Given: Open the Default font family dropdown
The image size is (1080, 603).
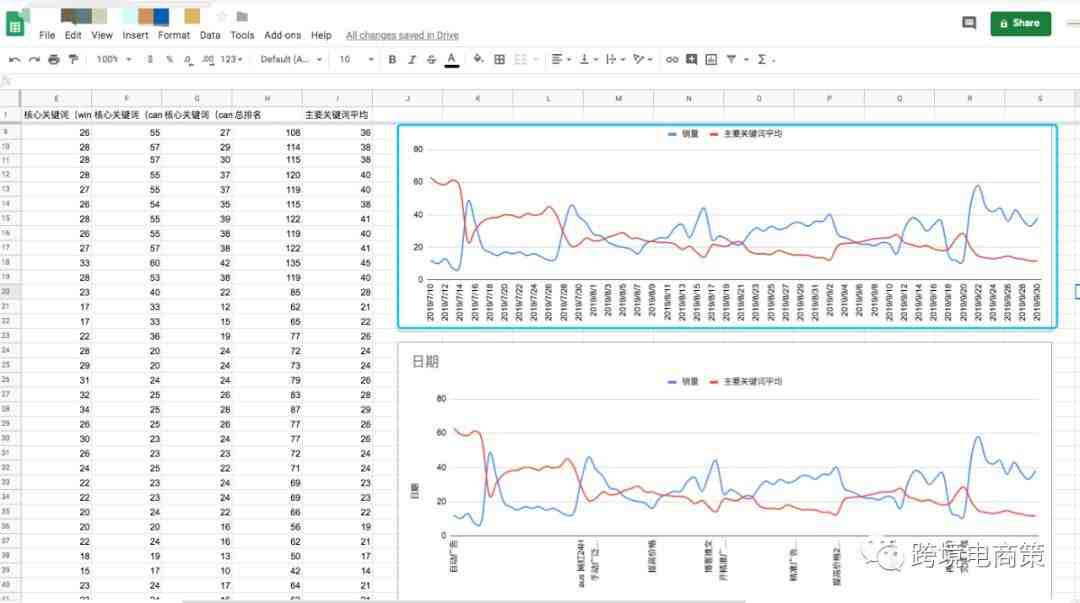Looking at the screenshot, I should pyautogui.click(x=291, y=60).
